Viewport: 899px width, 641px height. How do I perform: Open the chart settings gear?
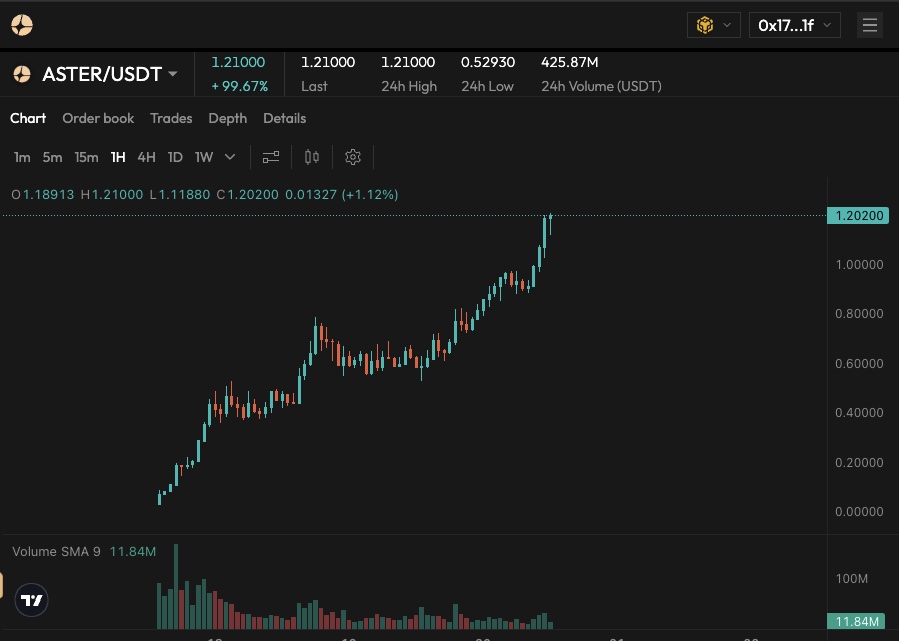click(x=352, y=157)
